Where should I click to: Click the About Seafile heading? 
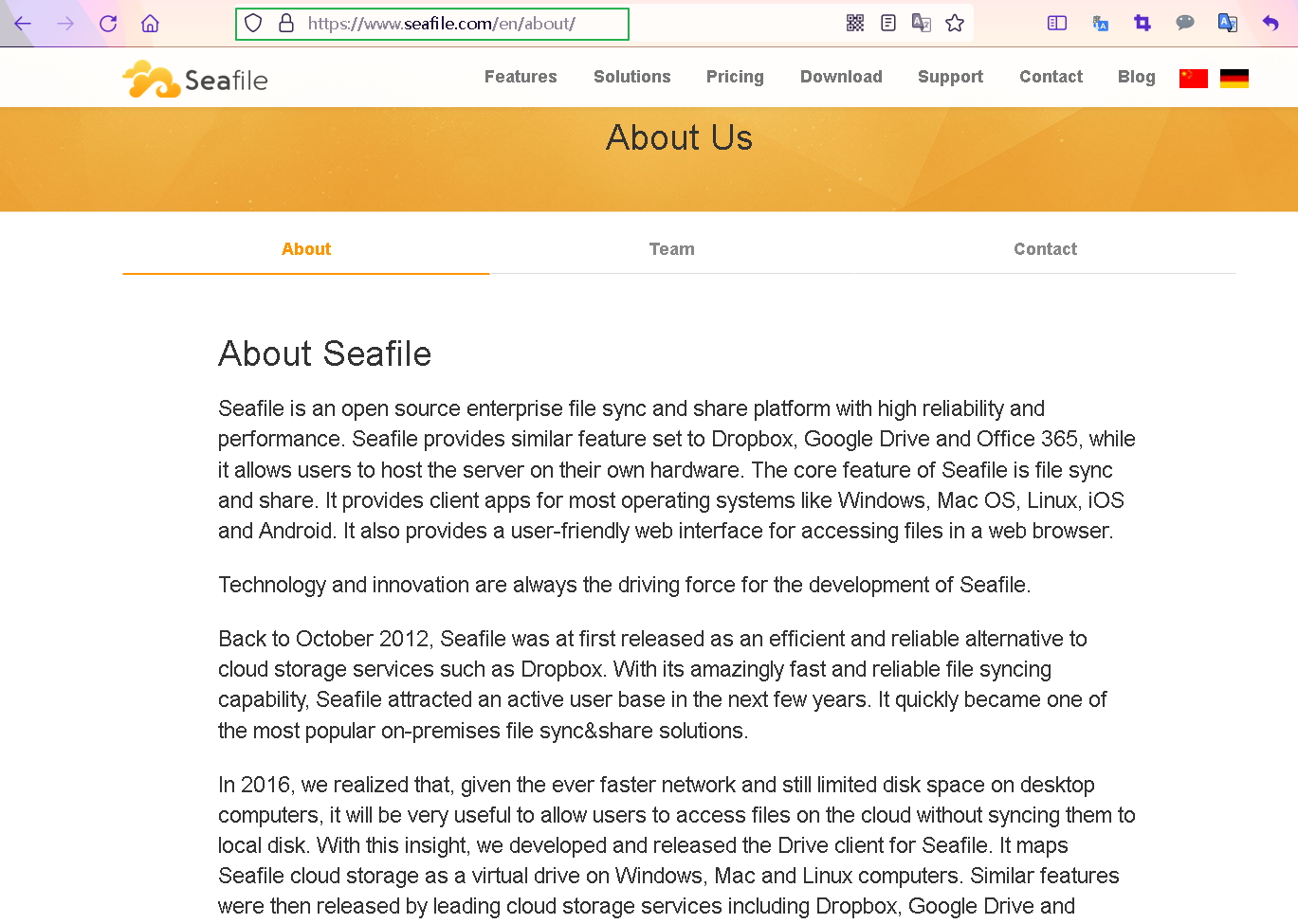(325, 354)
